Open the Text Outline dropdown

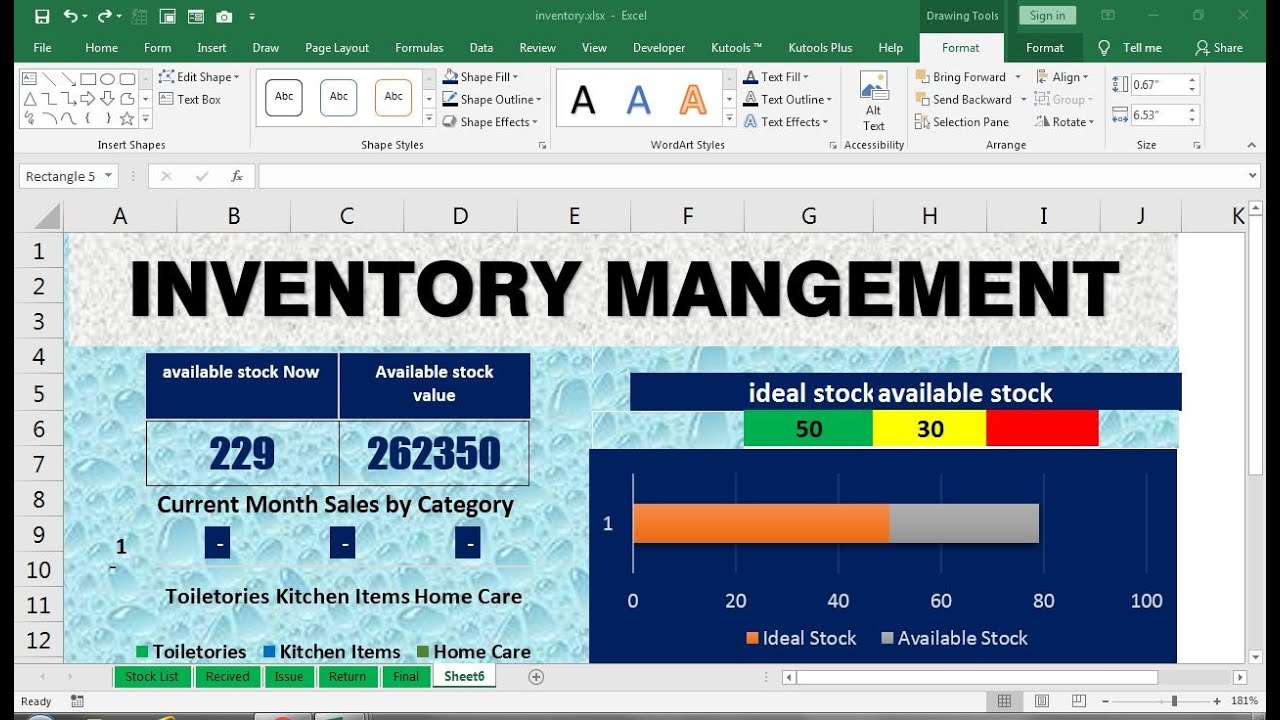(x=788, y=99)
